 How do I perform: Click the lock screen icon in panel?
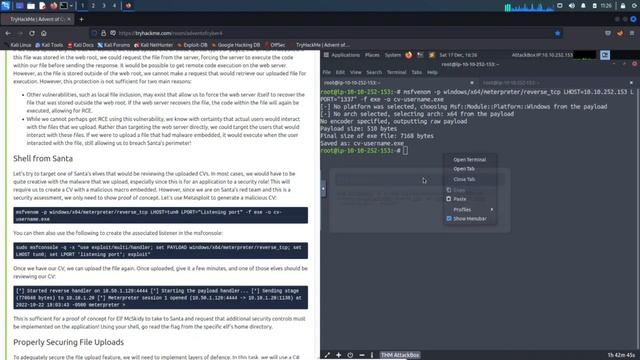(x=623, y=6)
